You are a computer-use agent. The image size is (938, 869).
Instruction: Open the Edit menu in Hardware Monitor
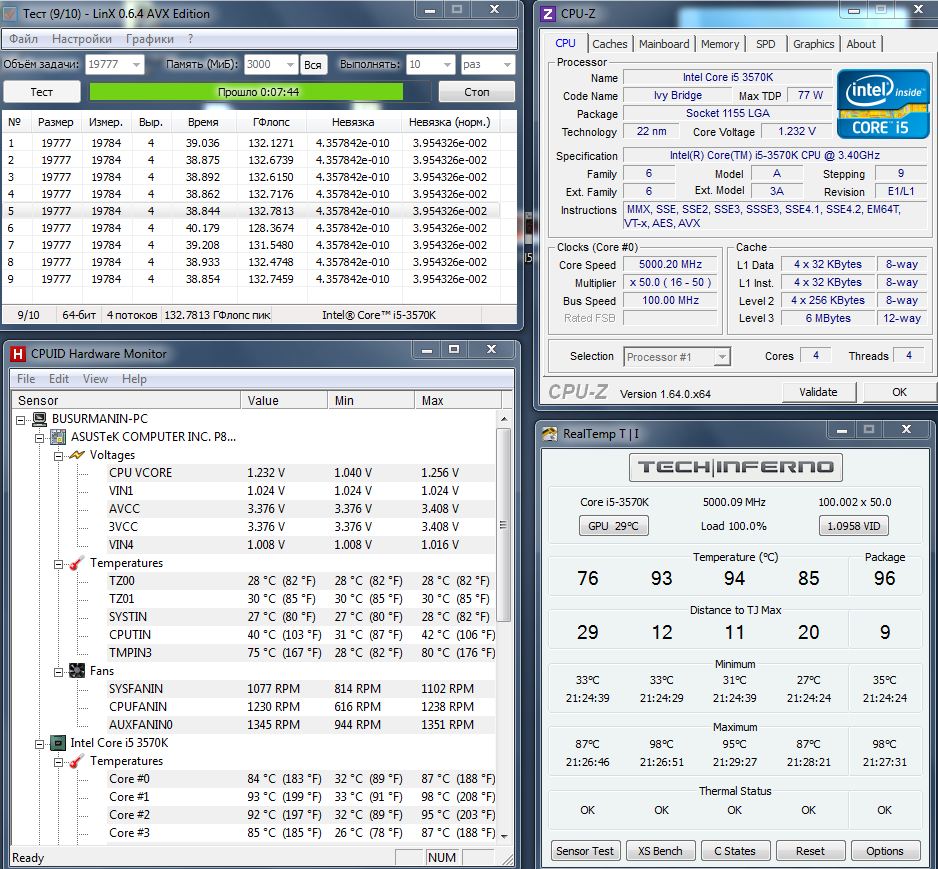click(x=59, y=379)
